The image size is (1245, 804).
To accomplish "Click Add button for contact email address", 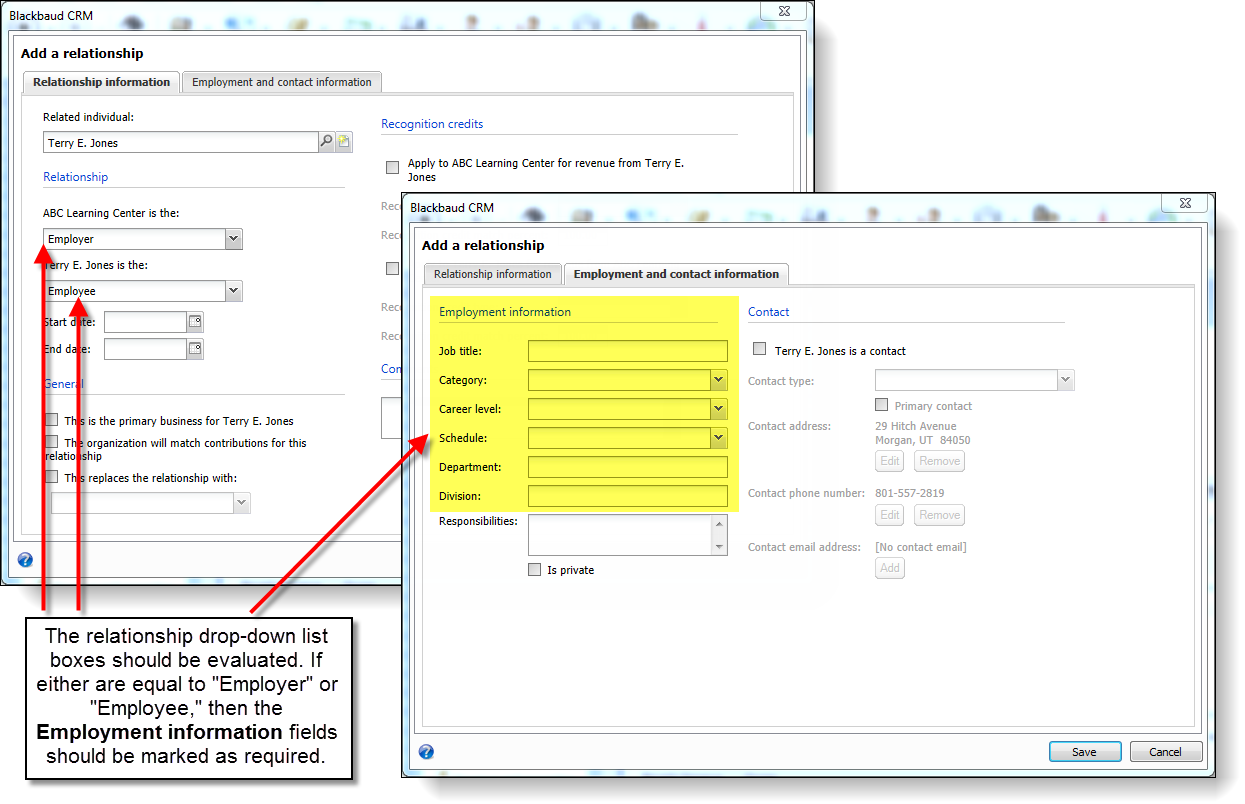I will (890, 568).
